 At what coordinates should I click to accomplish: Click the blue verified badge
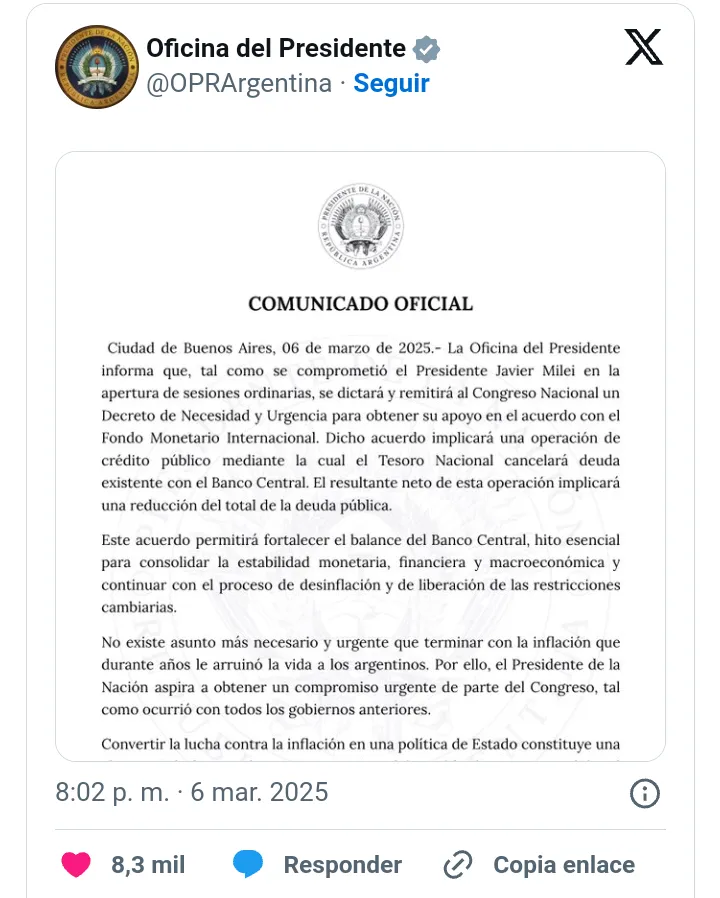[x=427, y=48]
